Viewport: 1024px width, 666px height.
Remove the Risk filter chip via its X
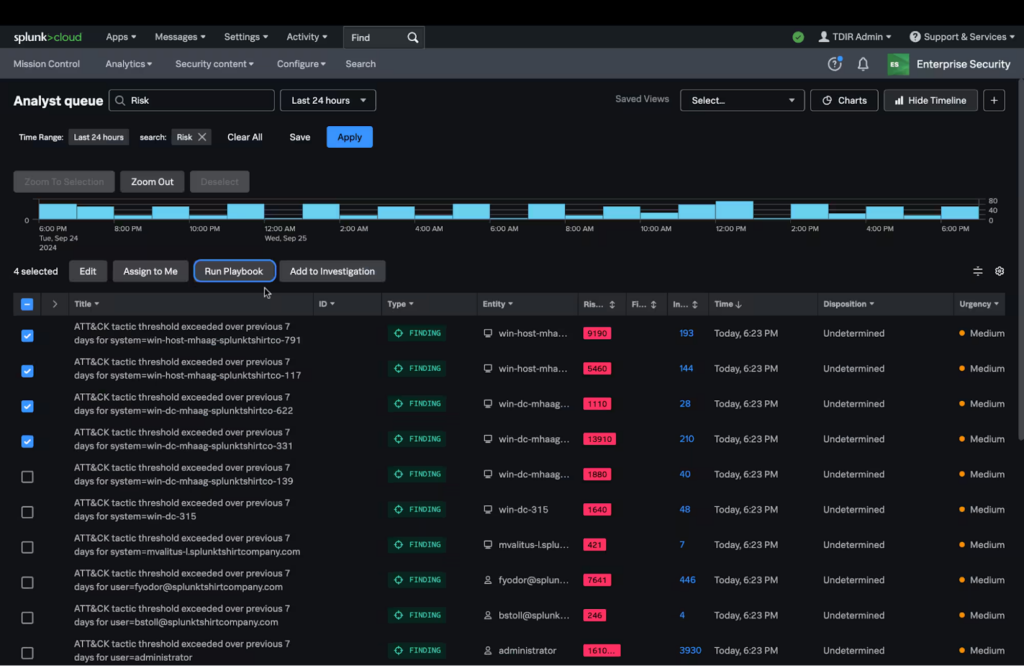click(205, 137)
